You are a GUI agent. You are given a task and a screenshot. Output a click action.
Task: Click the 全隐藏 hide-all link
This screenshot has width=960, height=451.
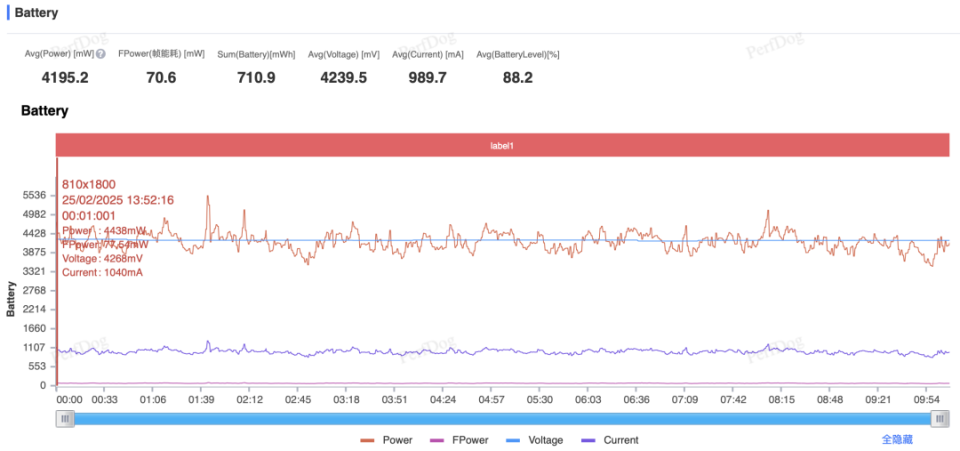(x=897, y=439)
